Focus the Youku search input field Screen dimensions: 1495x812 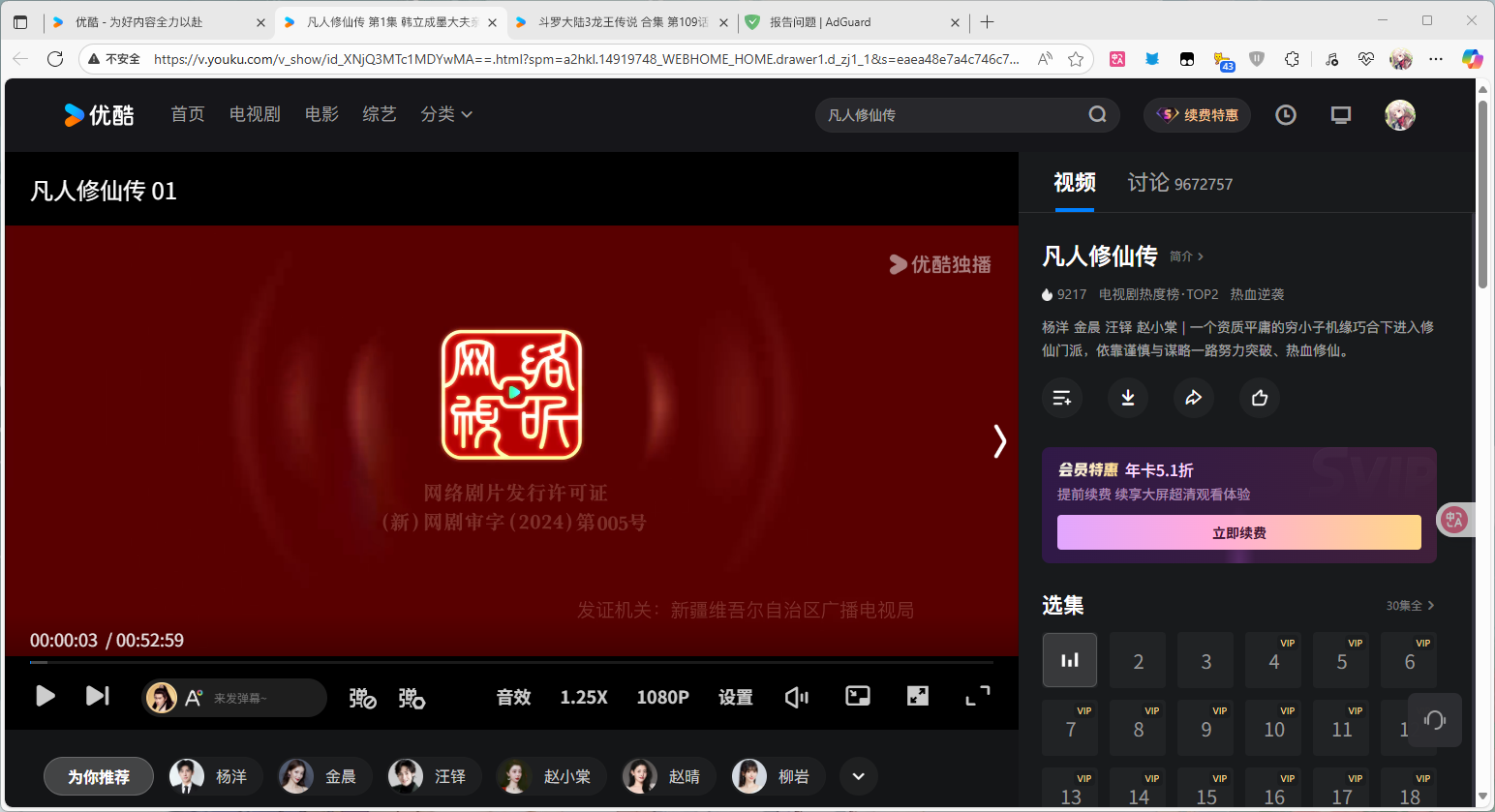(954, 115)
